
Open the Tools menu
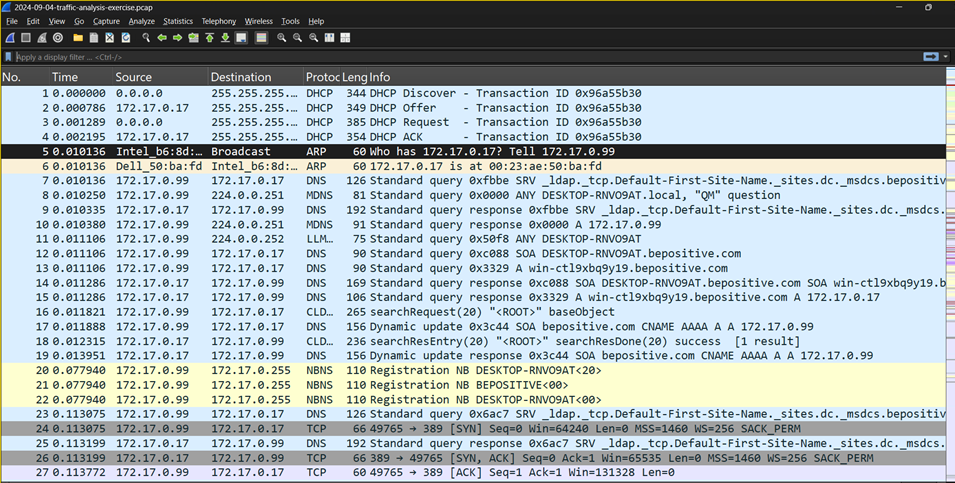(291, 21)
